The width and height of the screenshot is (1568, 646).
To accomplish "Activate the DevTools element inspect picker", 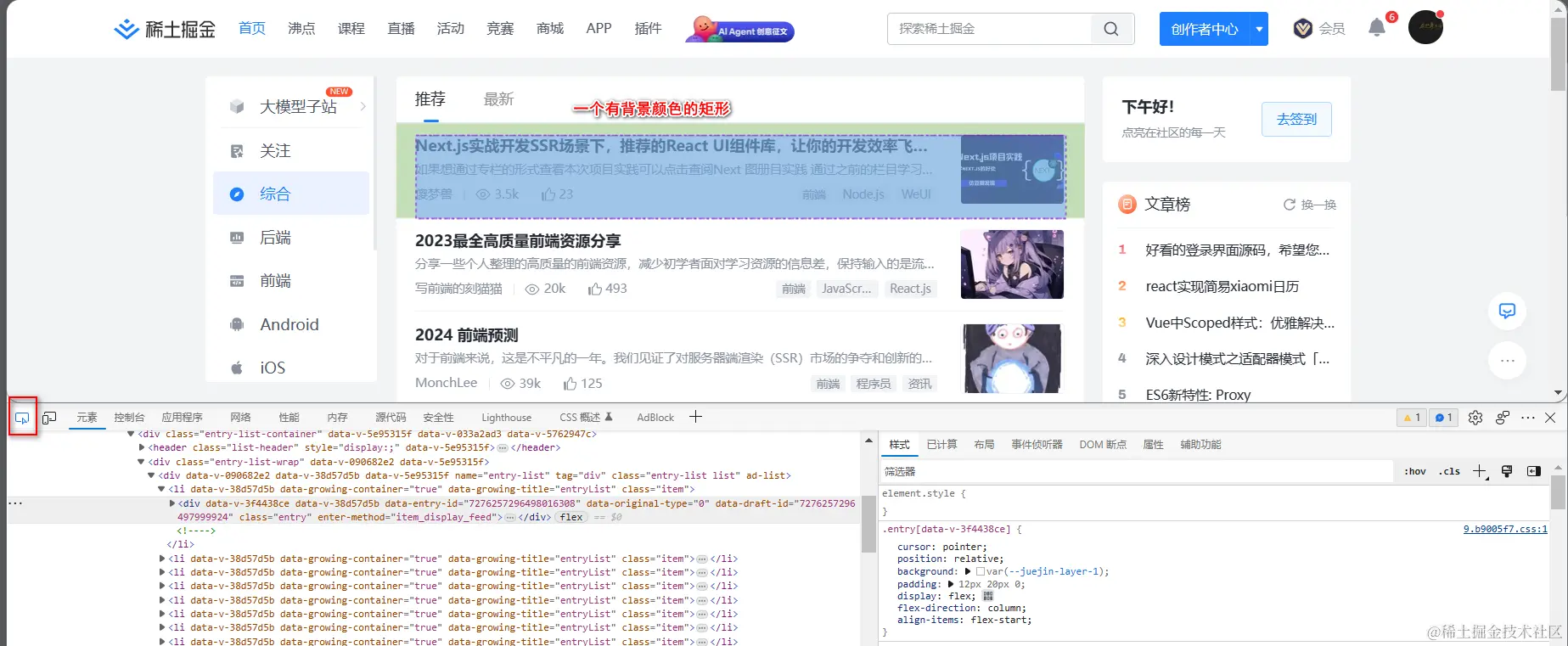I will point(22,418).
